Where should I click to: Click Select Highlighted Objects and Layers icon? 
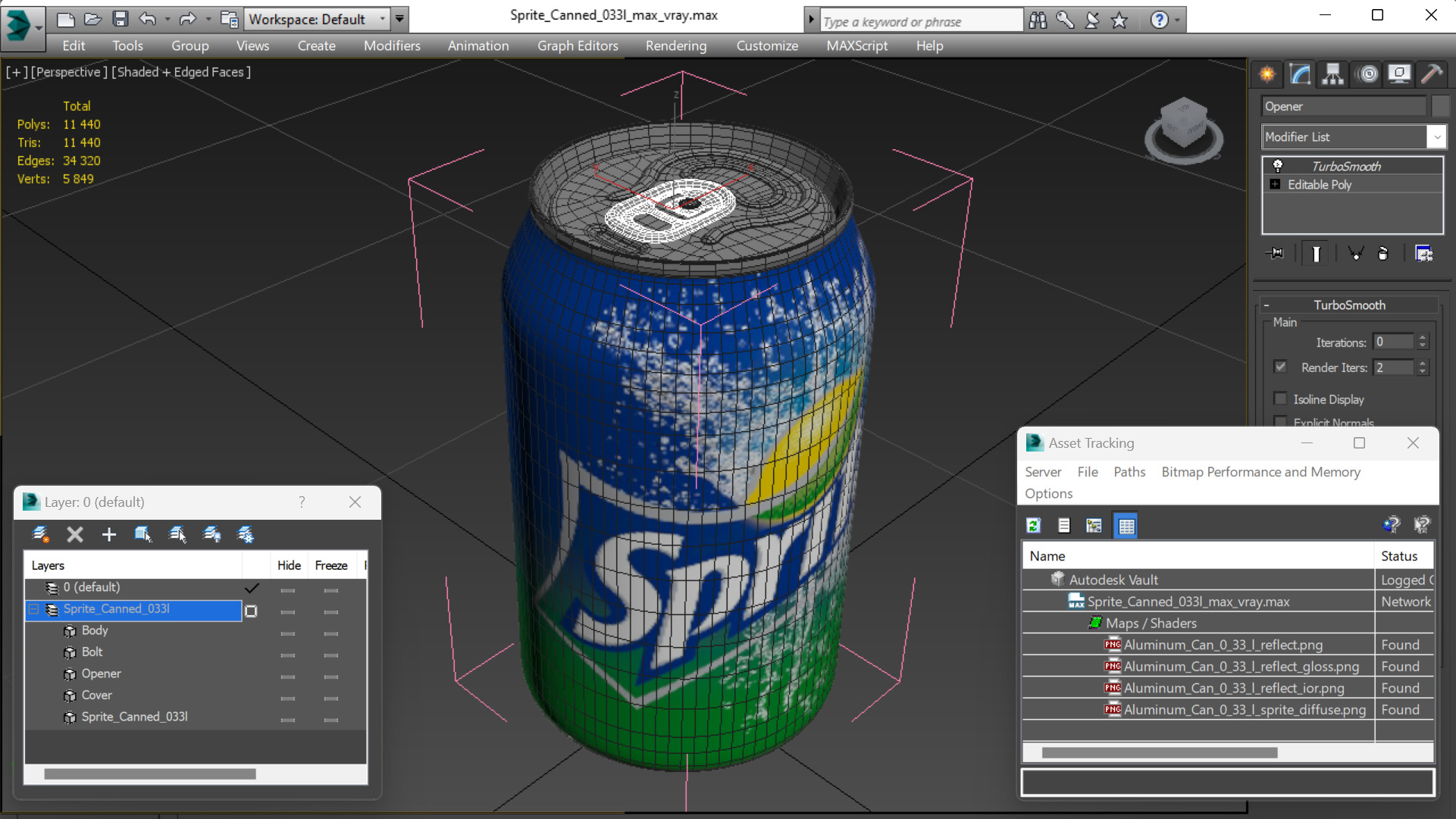pyautogui.click(x=143, y=534)
